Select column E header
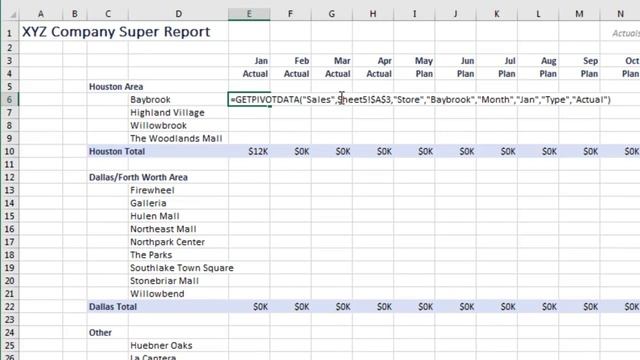Viewport: 640px width, 360px height. coord(249,14)
